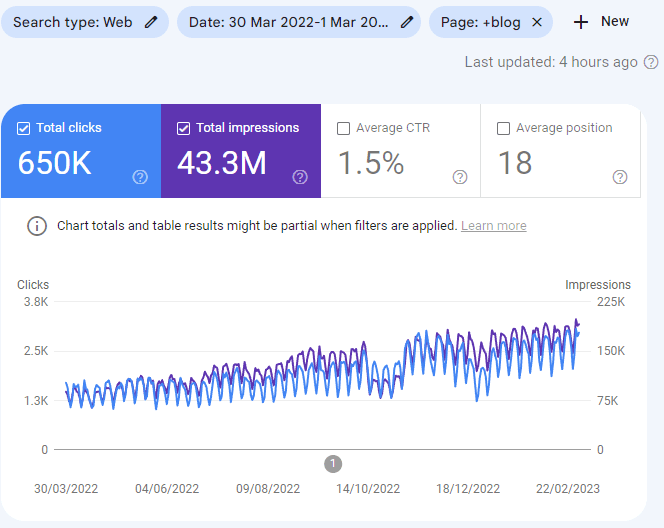
Task: Click the pencil icon on Search type chip
Action: [x=151, y=22]
